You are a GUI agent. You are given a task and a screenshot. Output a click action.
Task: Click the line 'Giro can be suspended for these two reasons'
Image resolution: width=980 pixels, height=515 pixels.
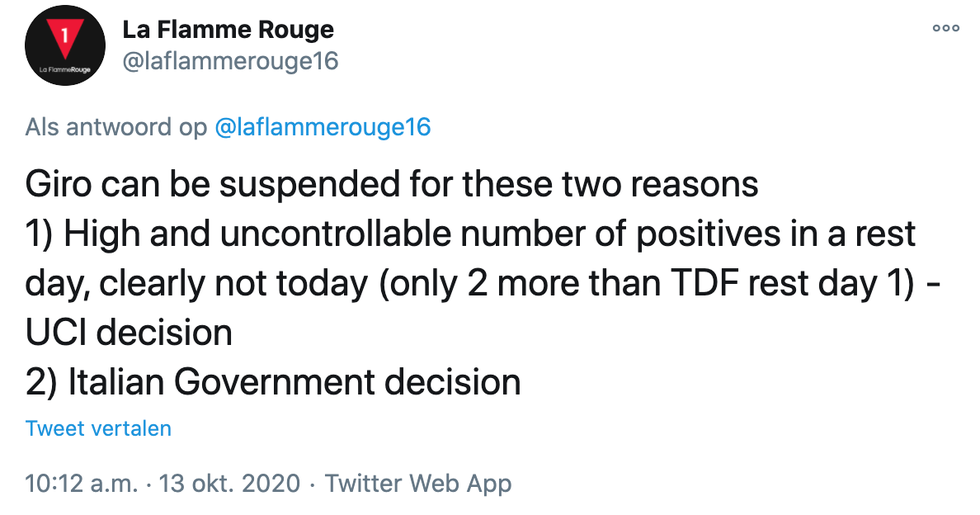pos(392,184)
